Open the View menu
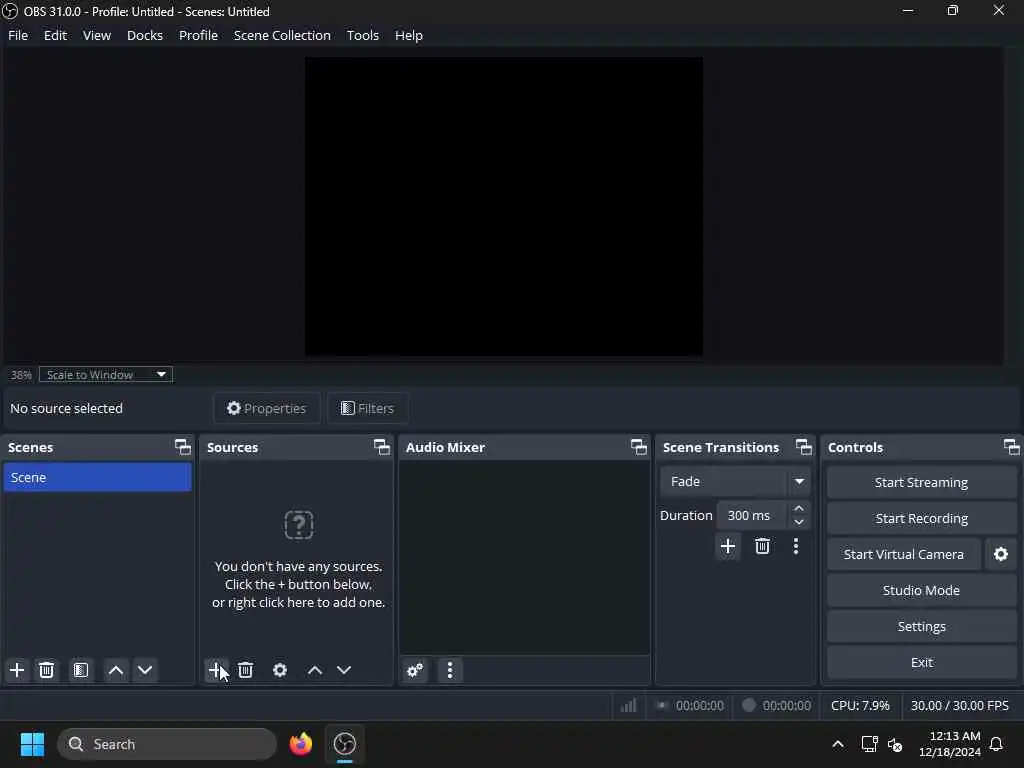This screenshot has width=1024, height=768. pyautogui.click(x=97, y=35)
